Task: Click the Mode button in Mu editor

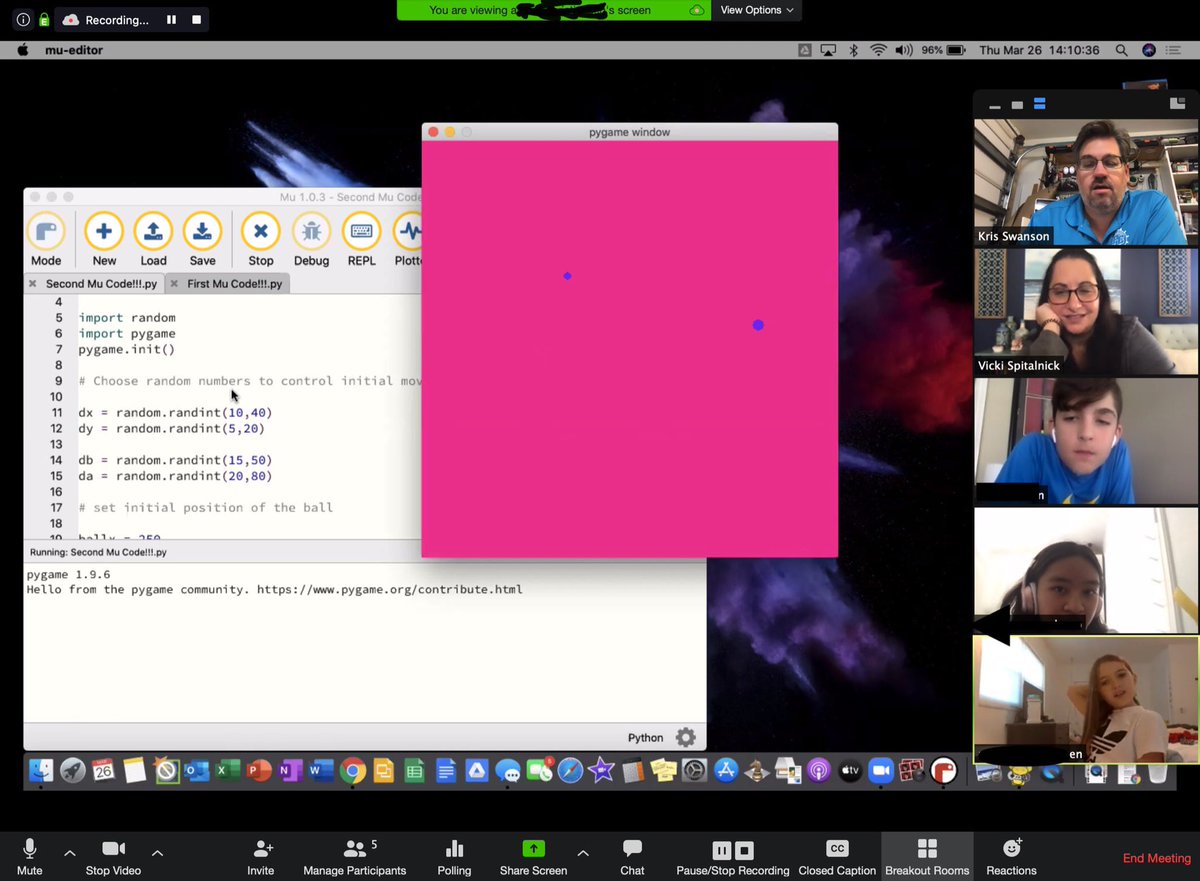Action: click(46, 240)
